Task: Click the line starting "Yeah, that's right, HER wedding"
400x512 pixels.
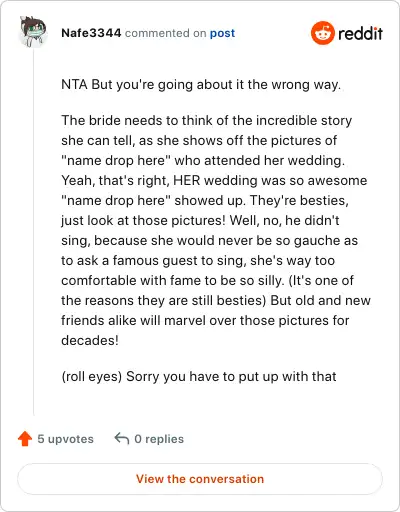Action: pos(214,180)
